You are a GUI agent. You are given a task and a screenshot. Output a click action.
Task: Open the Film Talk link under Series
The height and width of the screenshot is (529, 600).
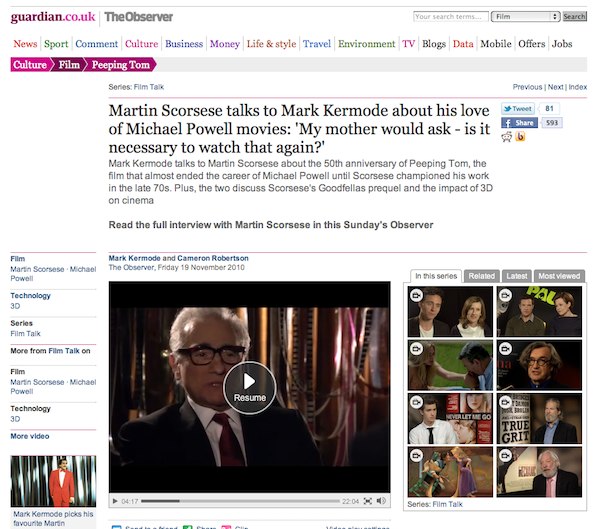tap(25, 333)
